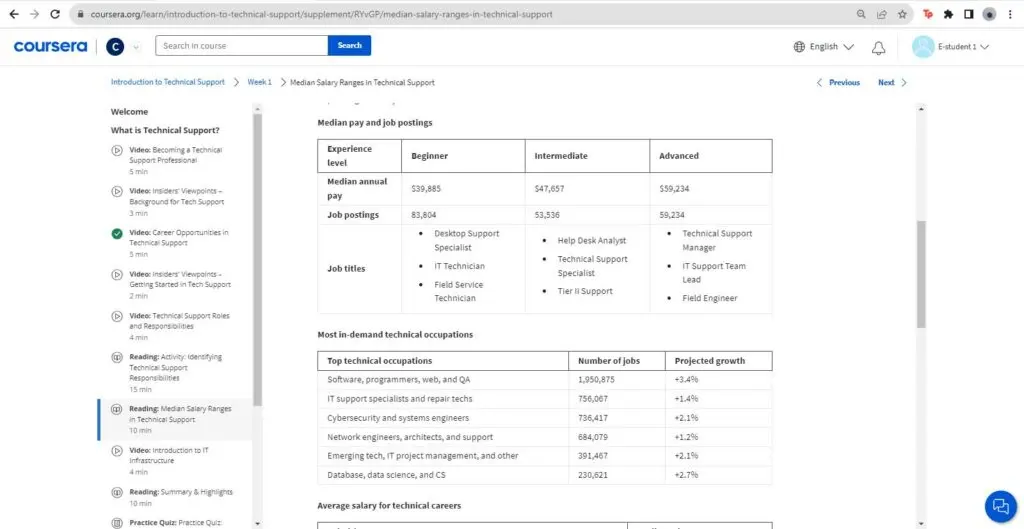Open the Chrome profile avatar
The width and height of the screenshot is (1024, 529).
coord(989,14)
